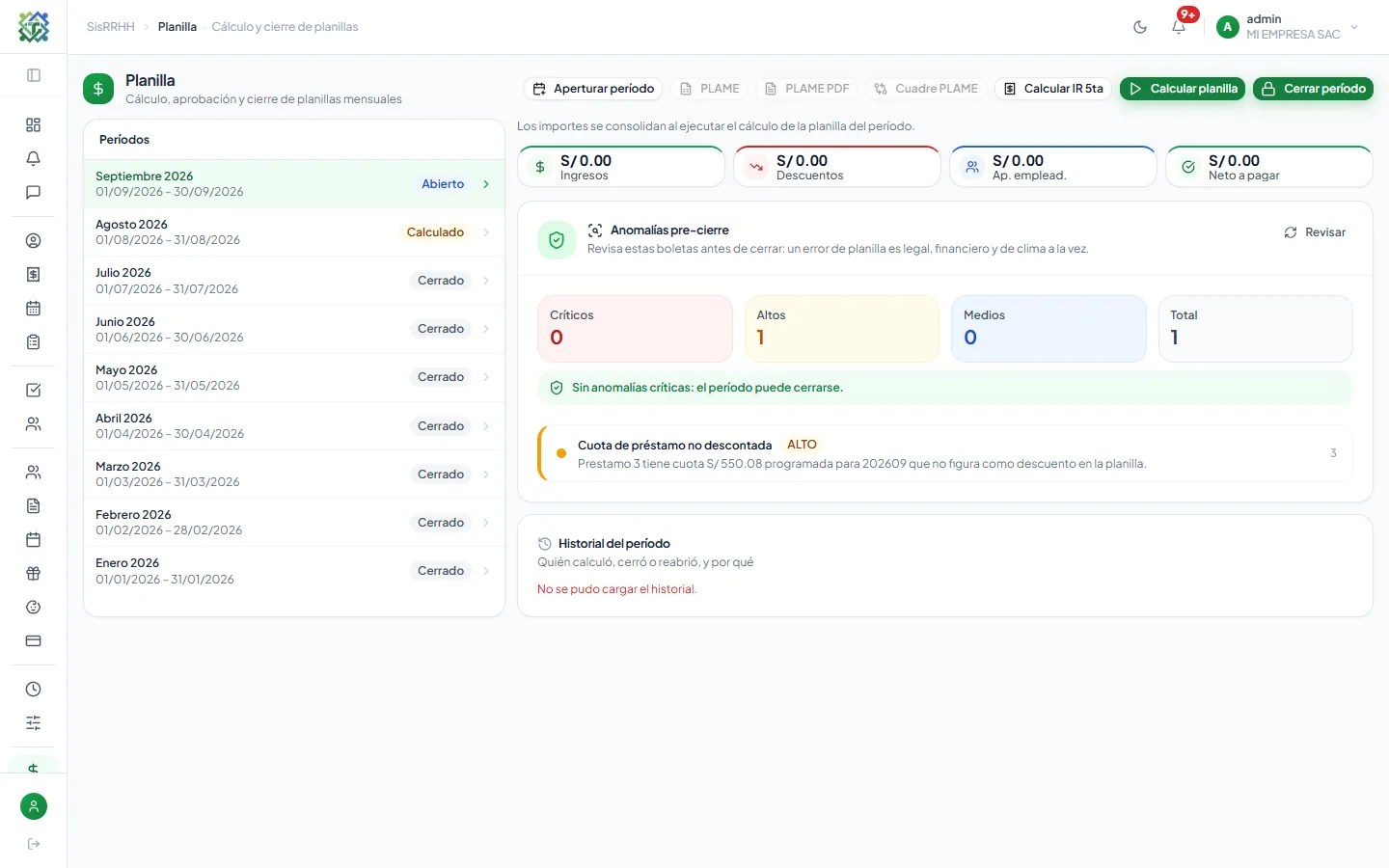This screenshot has height=868, width=1389.
Task: Click the Revisar anomalies button
Action: 1315,232
